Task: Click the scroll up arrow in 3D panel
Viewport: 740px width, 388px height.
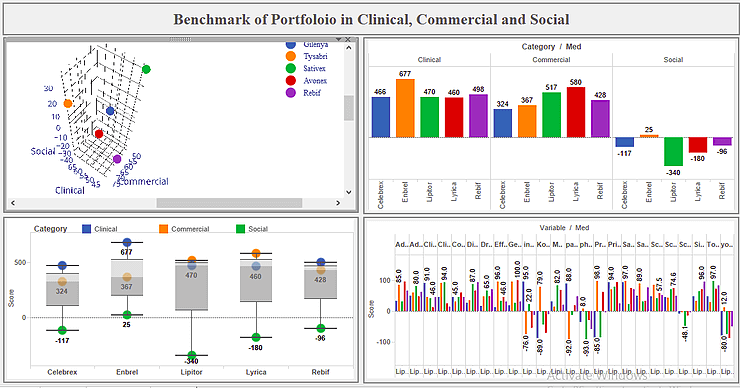Action: [349, 48]
